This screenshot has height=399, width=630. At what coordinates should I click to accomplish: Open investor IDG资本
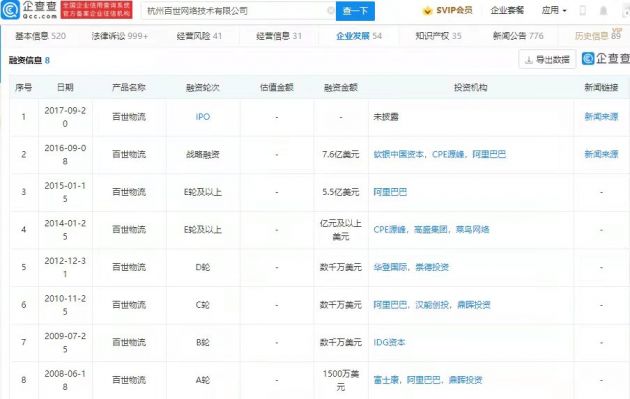(389, 342)
